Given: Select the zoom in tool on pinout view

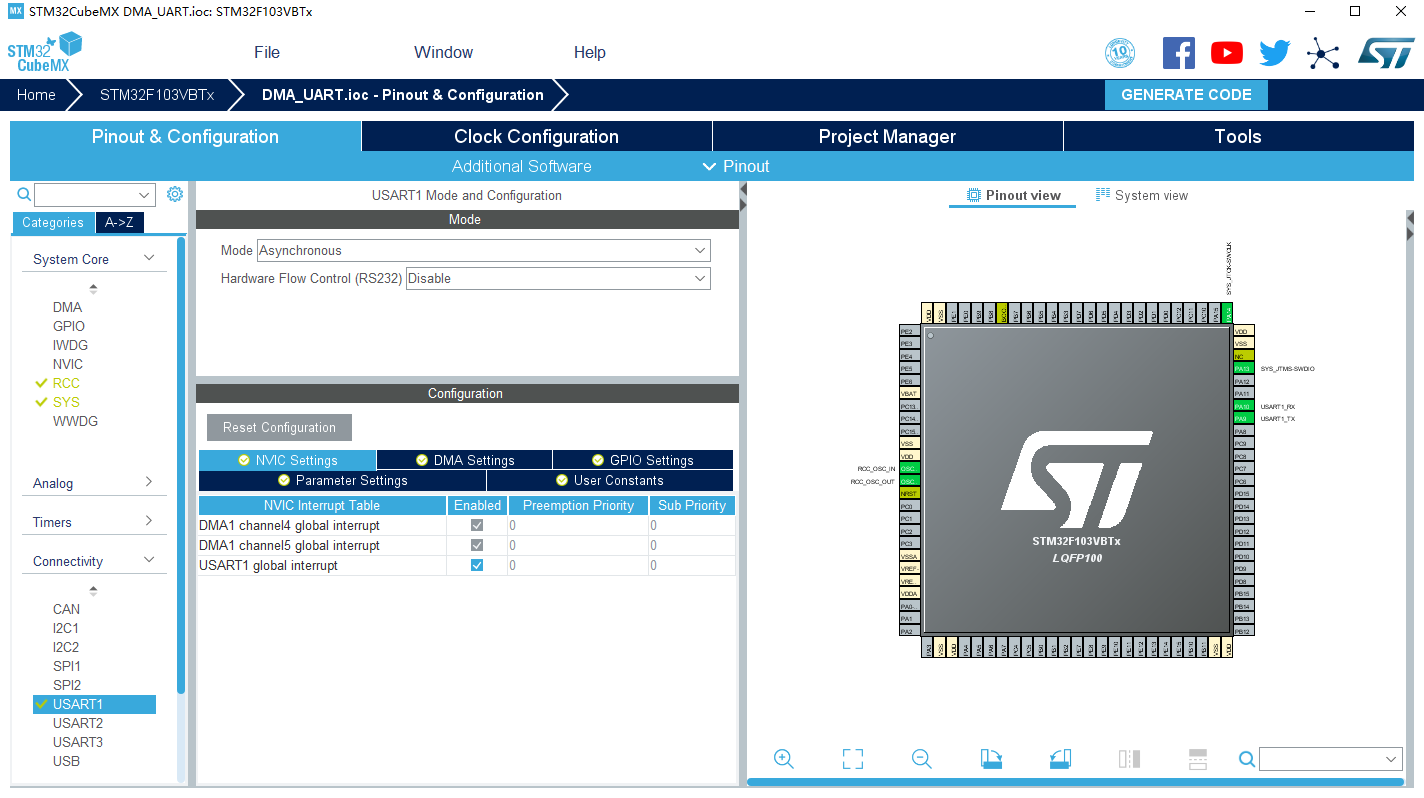Looking at the screenshot, I should (x=784, y=758).
